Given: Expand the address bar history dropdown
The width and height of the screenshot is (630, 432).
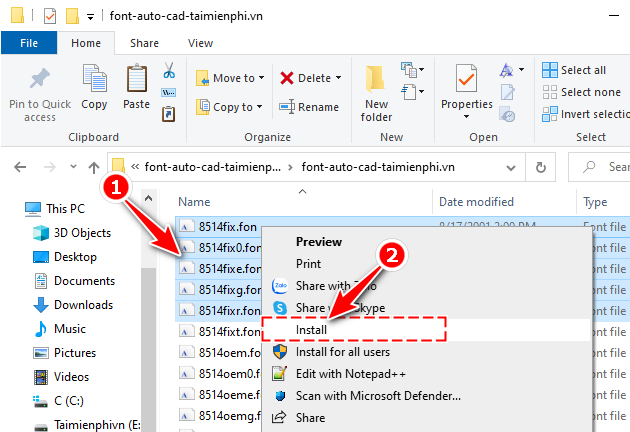Looking at the screenshot, I should 511,167.
